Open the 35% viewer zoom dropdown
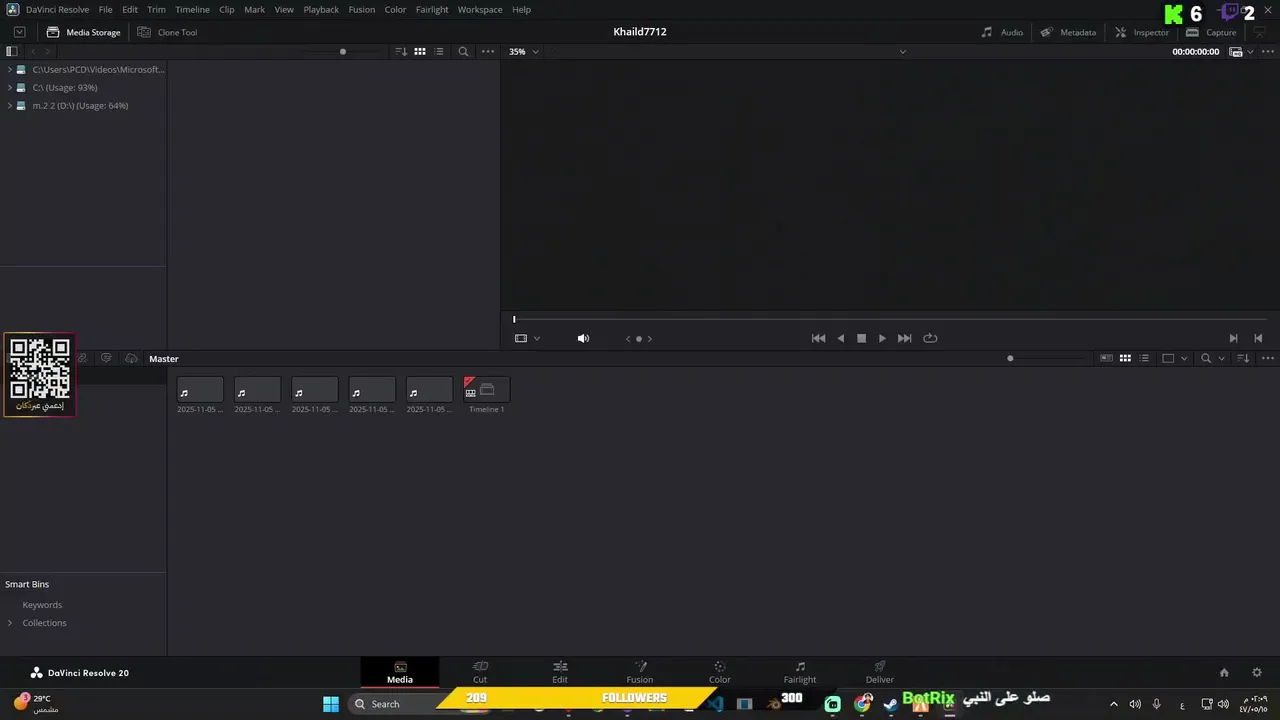1280x720 pixels. tap(523, 51)
